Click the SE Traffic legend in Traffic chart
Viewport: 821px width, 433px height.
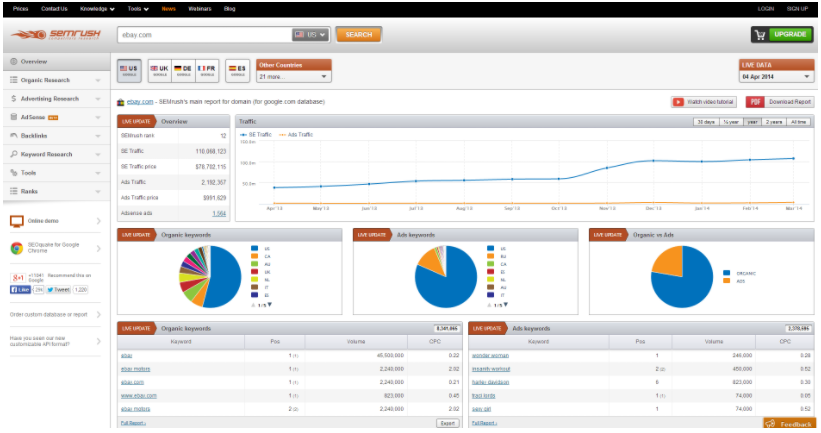point(256,135)
